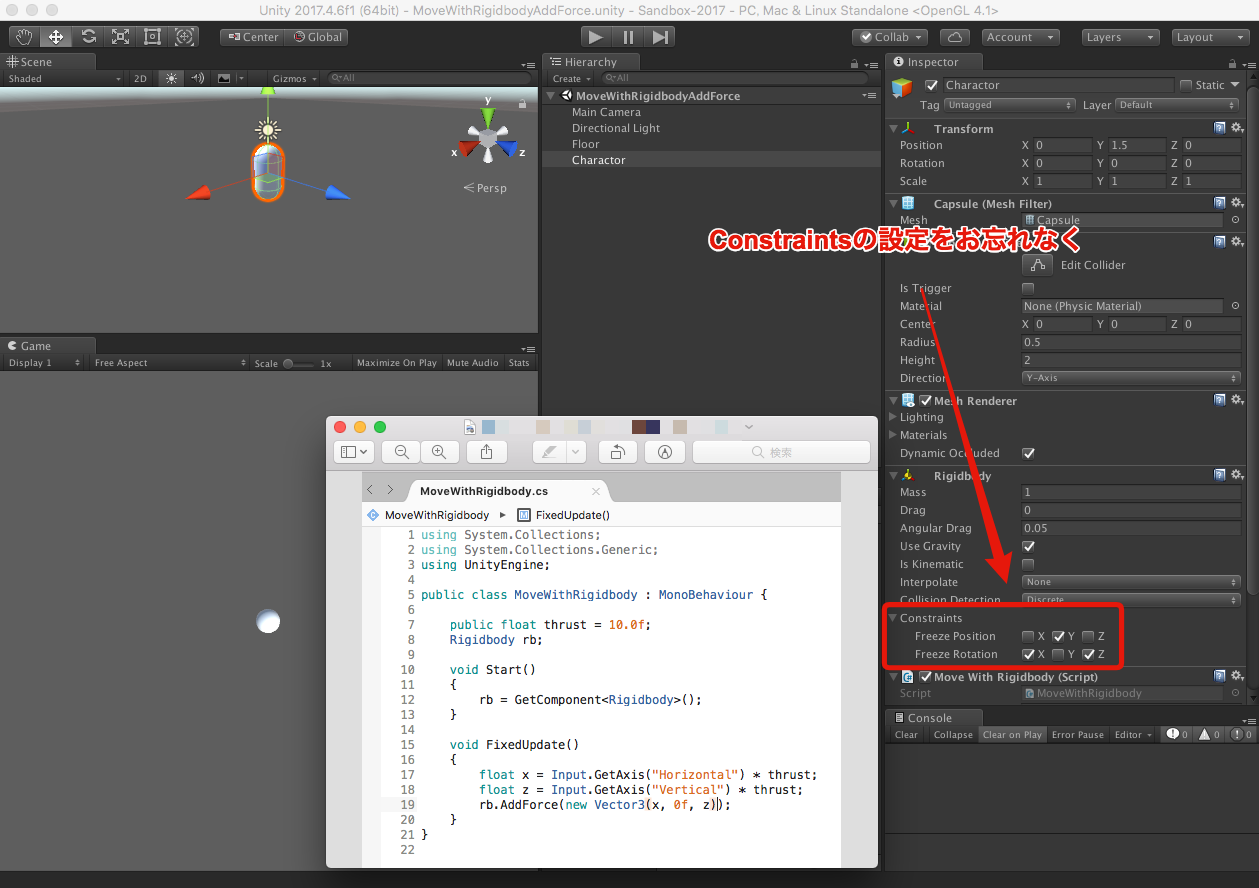Toggle the Use Gravity checkbox

point(1028,546)
